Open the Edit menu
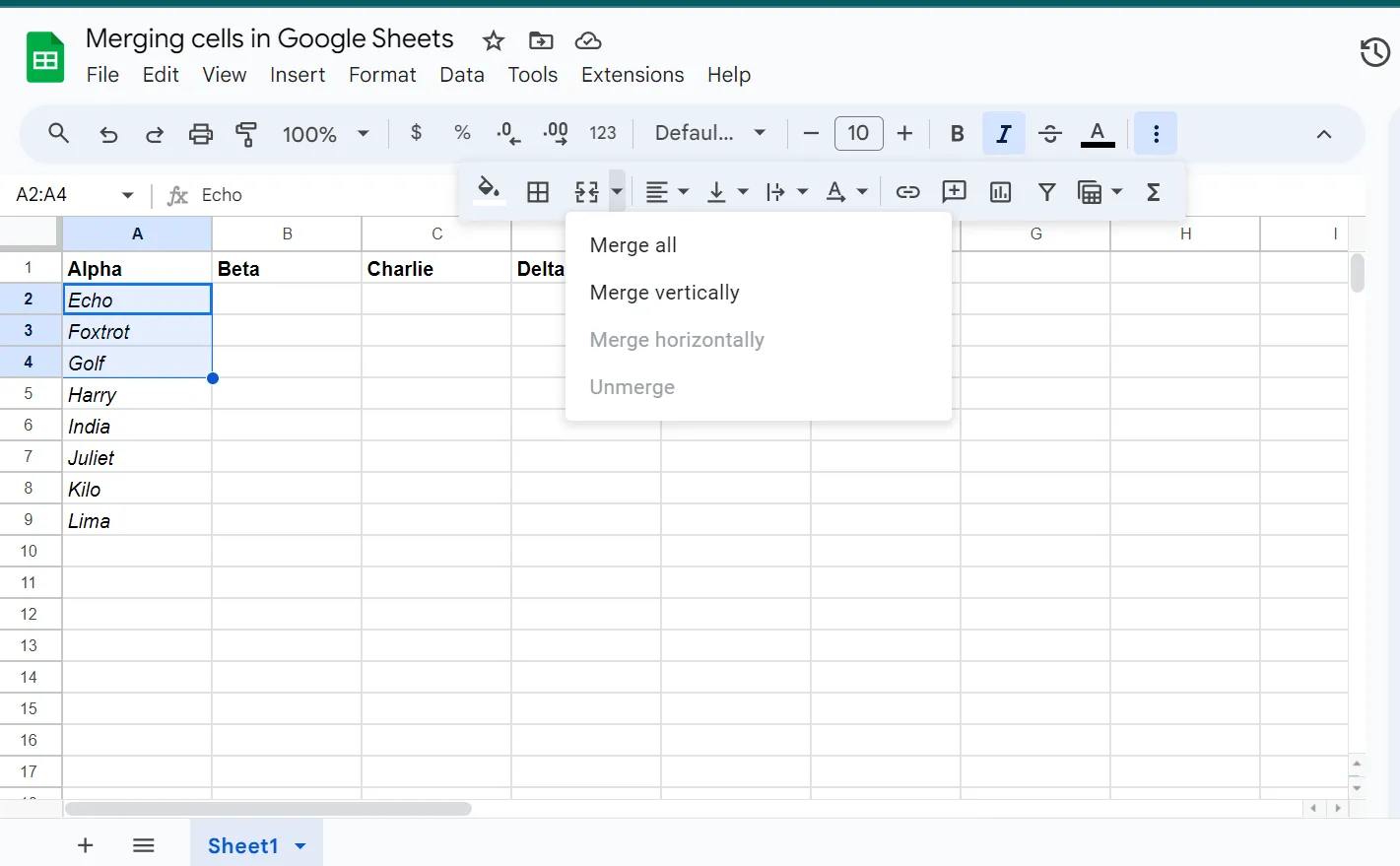This screenshot has height=866, width=1400. tap(161, 75)
